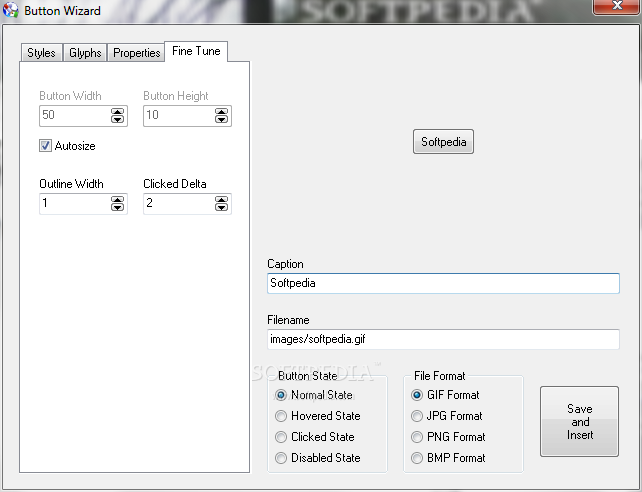Click inside the Caption text field
Image resolution: width=642 pixels, height=492 pixels.
(x=443, y=283)
